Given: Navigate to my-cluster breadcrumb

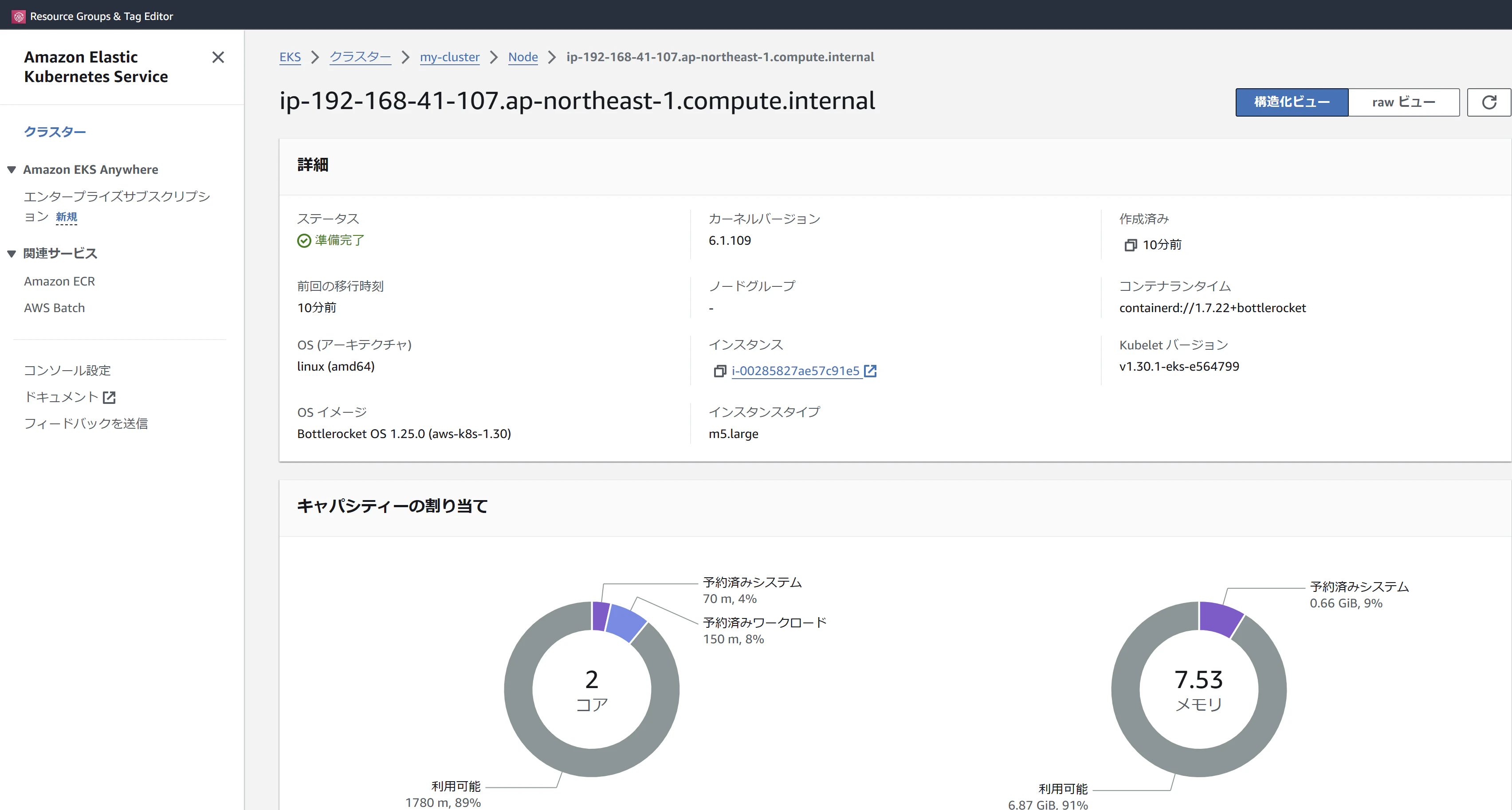Looking at the screenshot, I should [450, 57].
